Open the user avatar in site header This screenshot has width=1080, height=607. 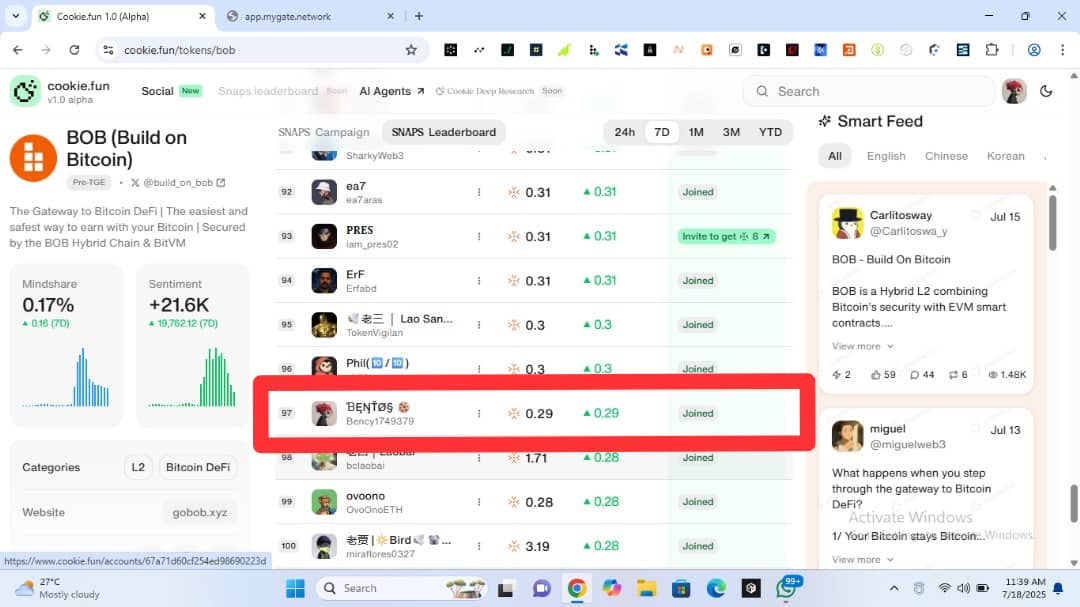[x=1014, y=91]
